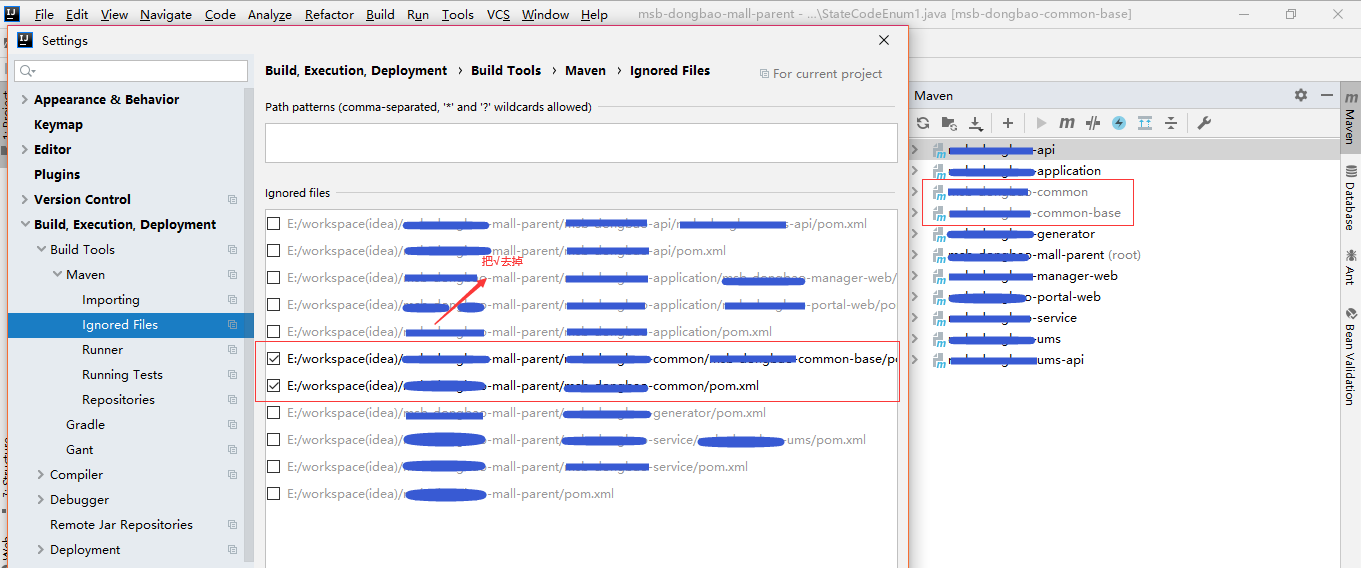Open VCS menu
The image size is (1361, 568).
click(498, 14)
